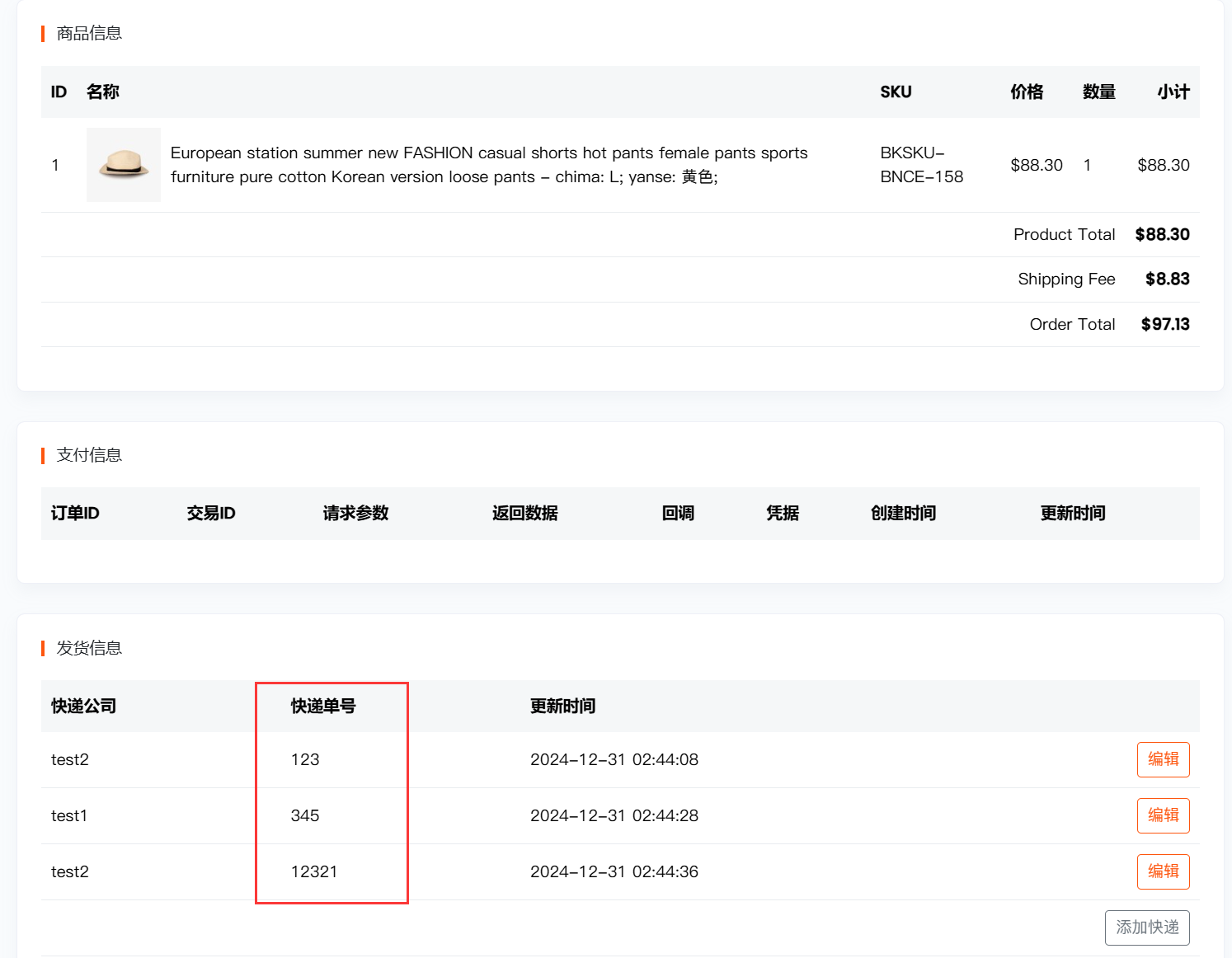Click 编辑 for tracking number 123
Screen dimensions: 1232x958
(1163, 759)
